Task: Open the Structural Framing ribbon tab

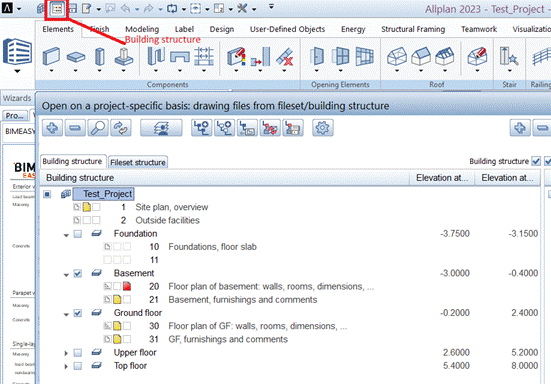Action: coord(413,29)
